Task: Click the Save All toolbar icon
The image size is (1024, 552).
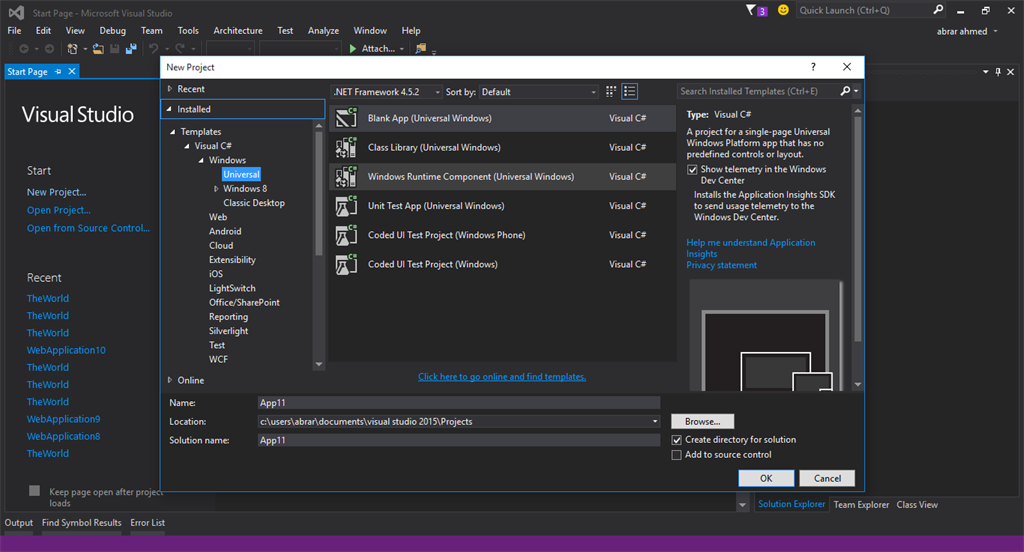Action: [x=132, y=48]
